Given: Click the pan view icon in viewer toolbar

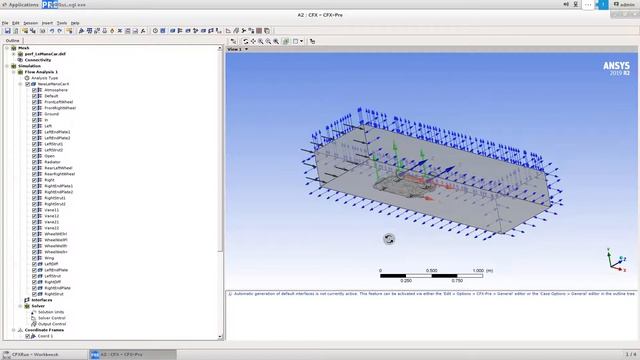Looking at the screenshot, I should click(253, 41).
